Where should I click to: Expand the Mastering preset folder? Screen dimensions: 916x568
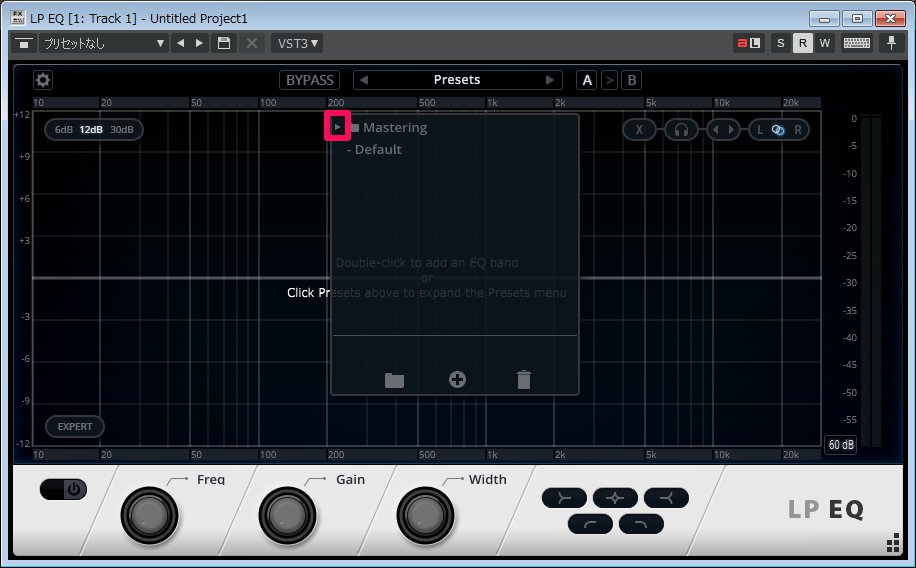338,127
